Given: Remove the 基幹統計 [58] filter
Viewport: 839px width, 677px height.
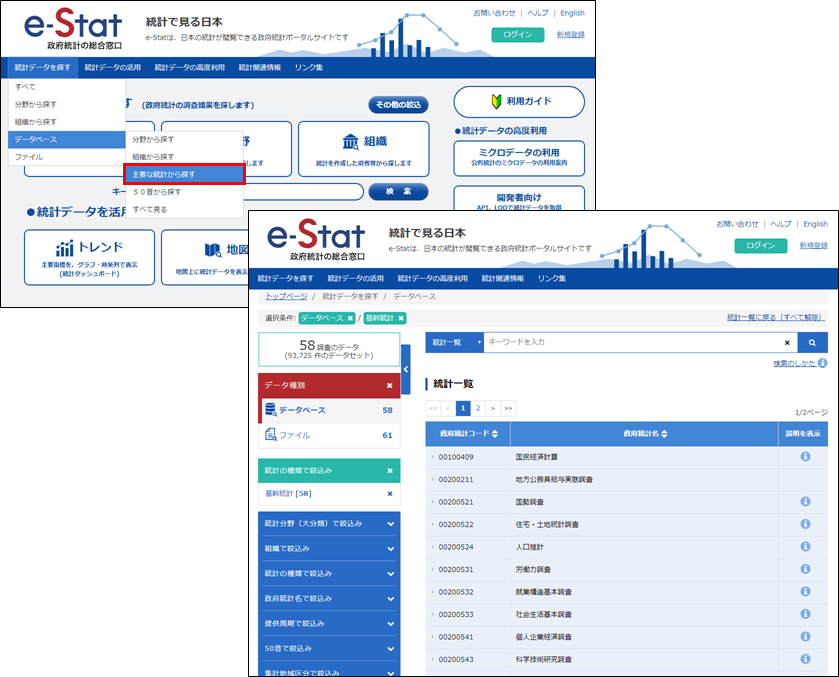Looking at the screenshot, I should (390, 494).
